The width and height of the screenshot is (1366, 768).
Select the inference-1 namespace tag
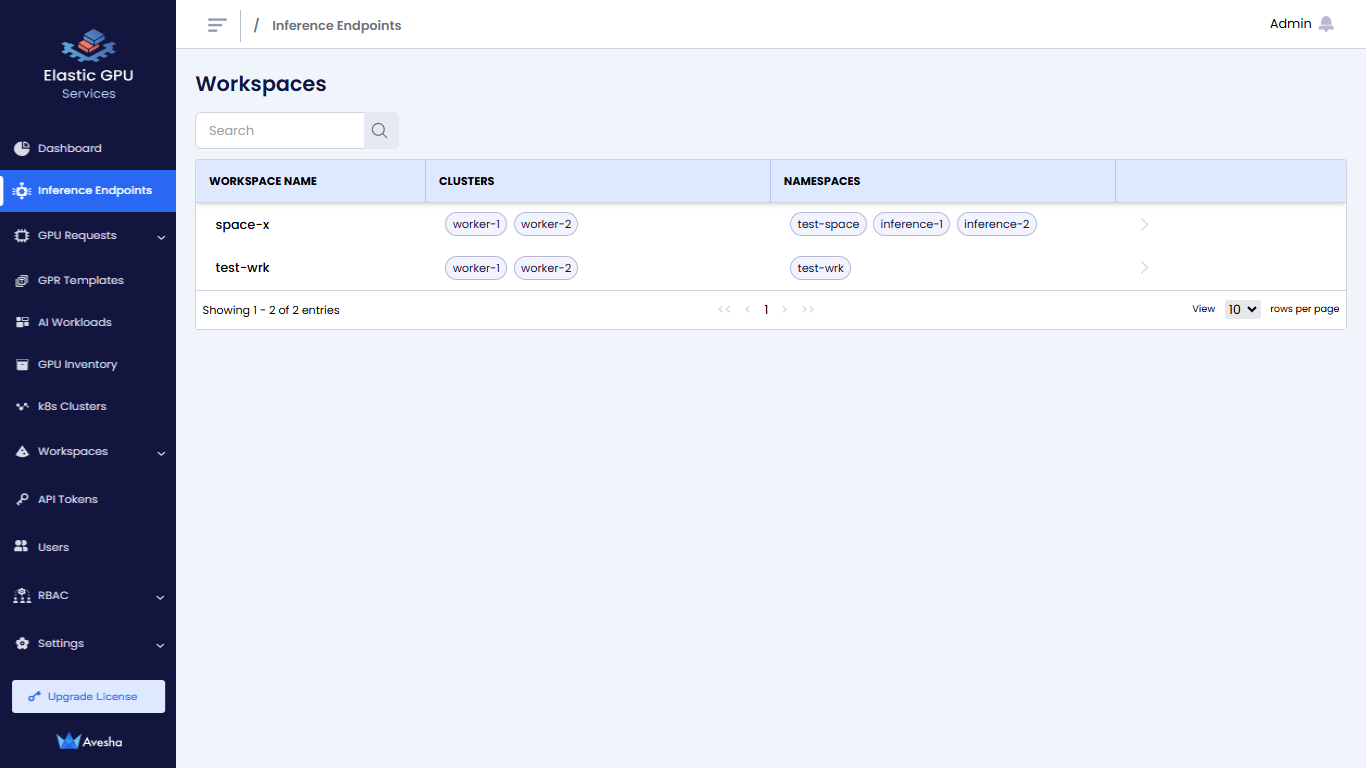coord(911,225)
